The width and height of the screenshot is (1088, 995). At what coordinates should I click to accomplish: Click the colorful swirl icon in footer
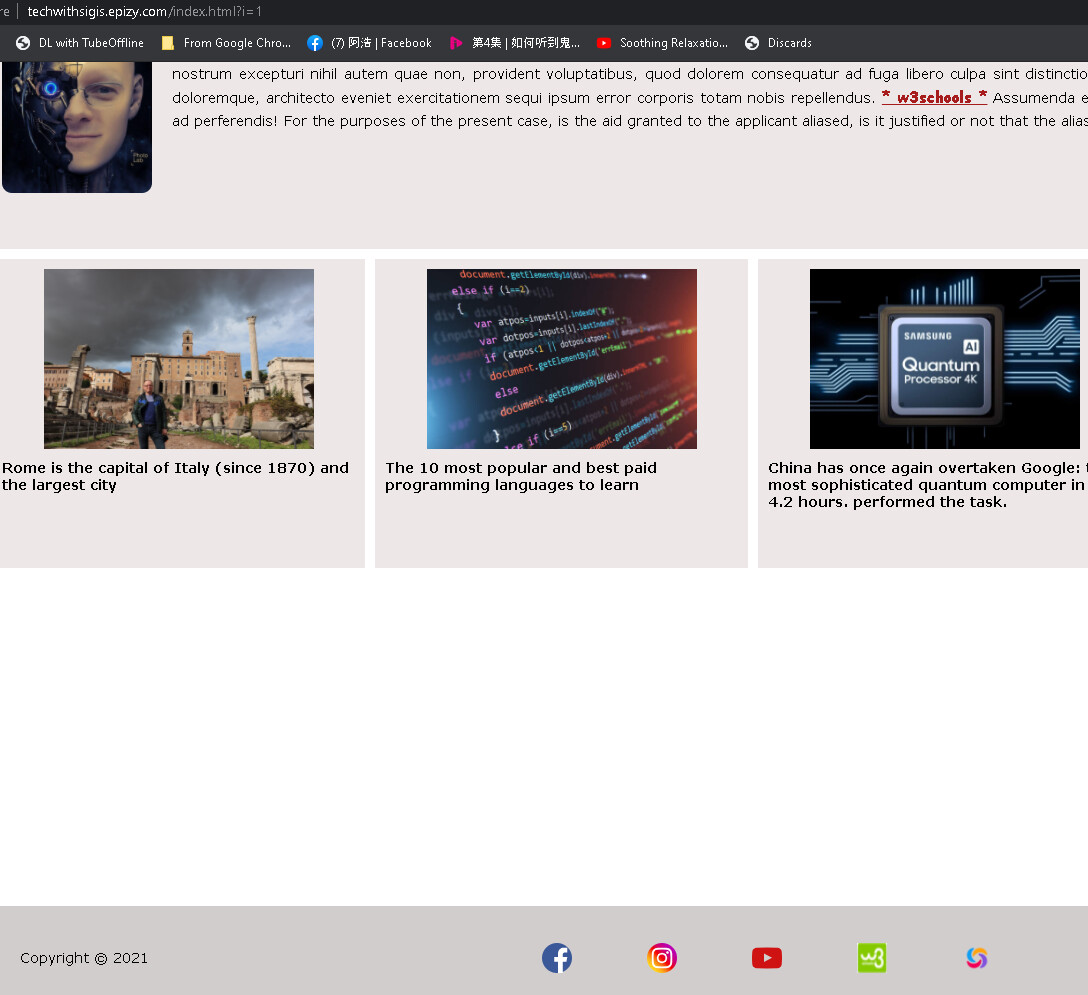click(x=977, y=958)
